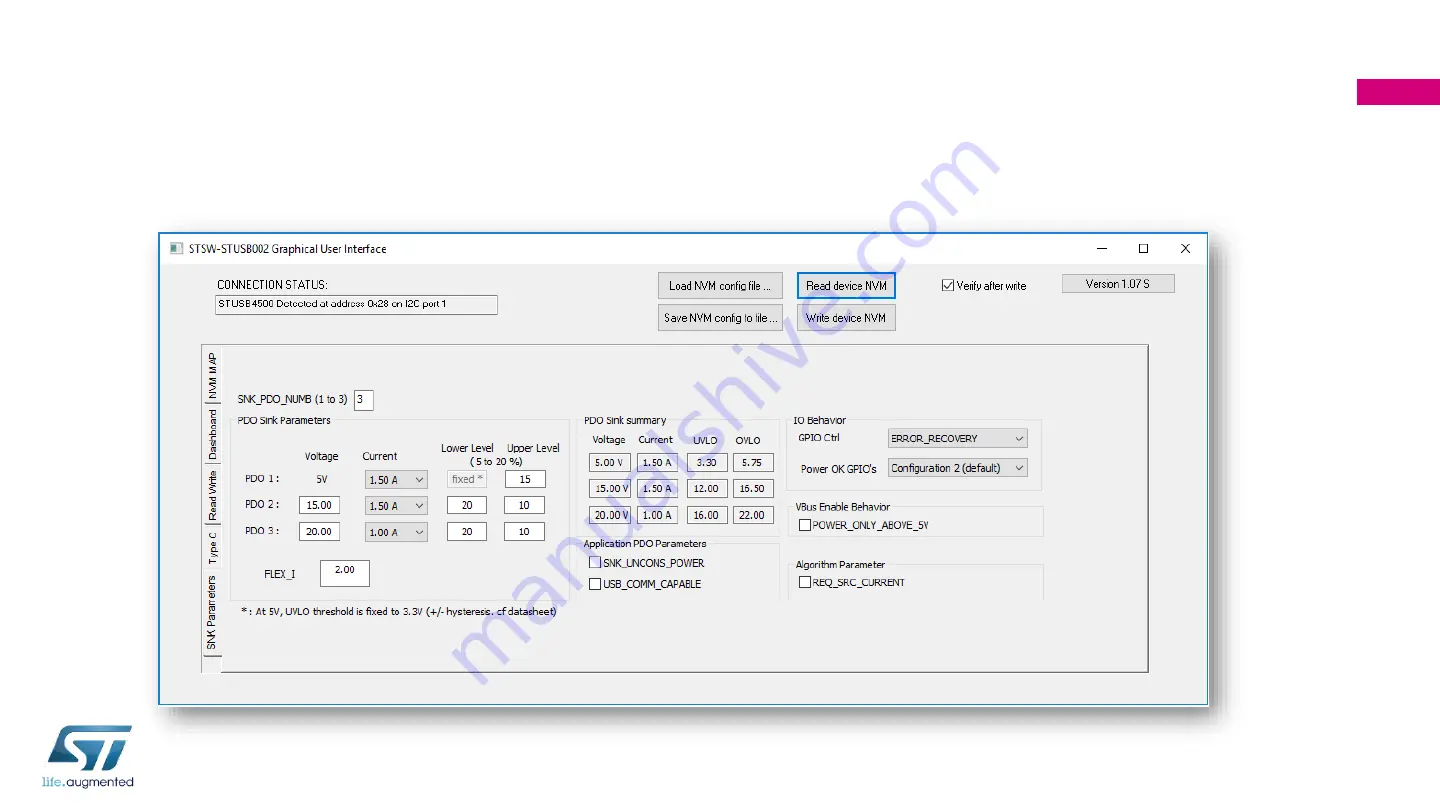Open PDO 3 current dropdown
Image resolution: width=1440 pixels, height=810 pixels.
coord(397,532)
